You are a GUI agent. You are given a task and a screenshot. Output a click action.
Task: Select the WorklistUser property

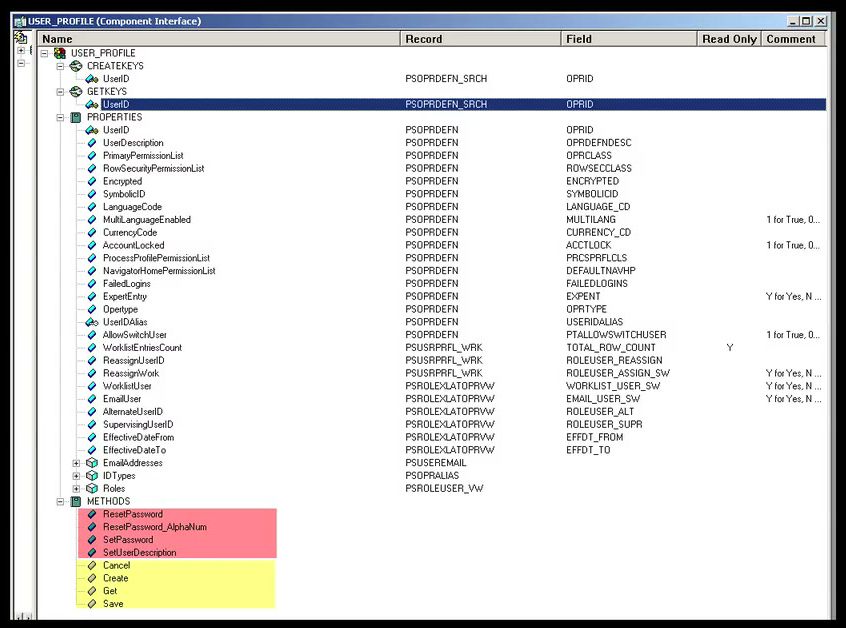click(x=127, y=386)
